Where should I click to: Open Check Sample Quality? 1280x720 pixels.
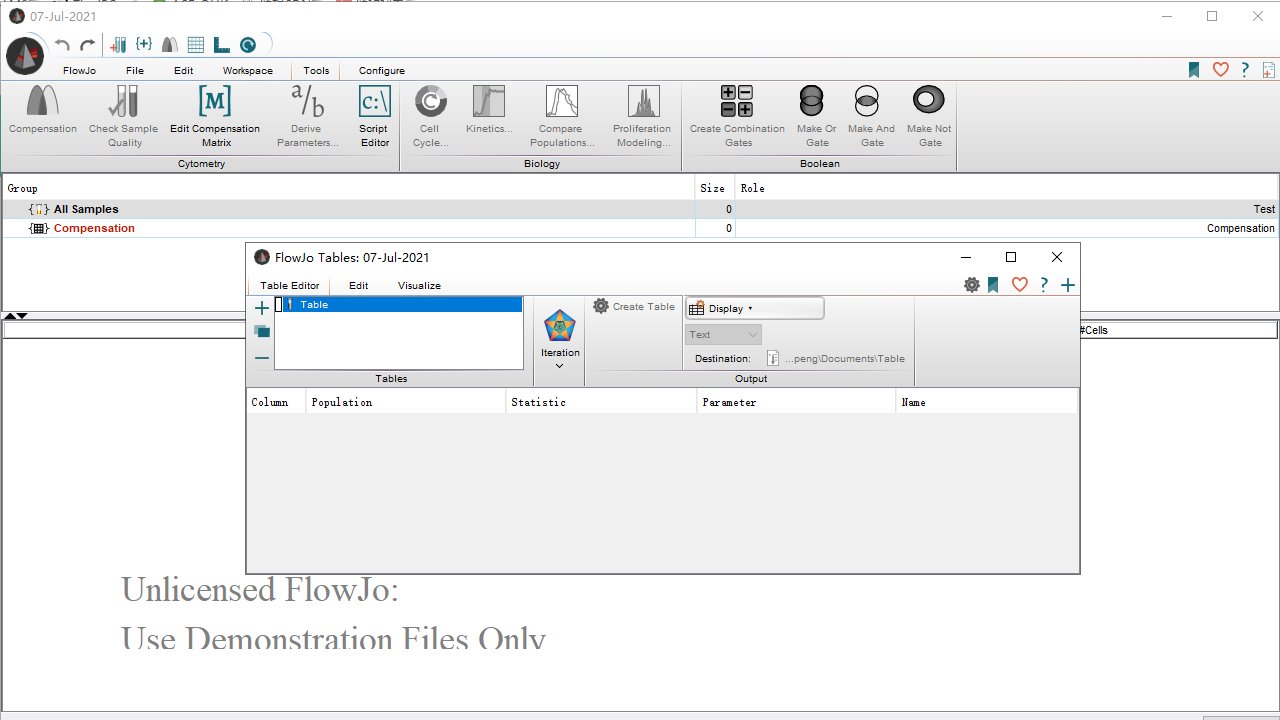(x=123, y=110)
